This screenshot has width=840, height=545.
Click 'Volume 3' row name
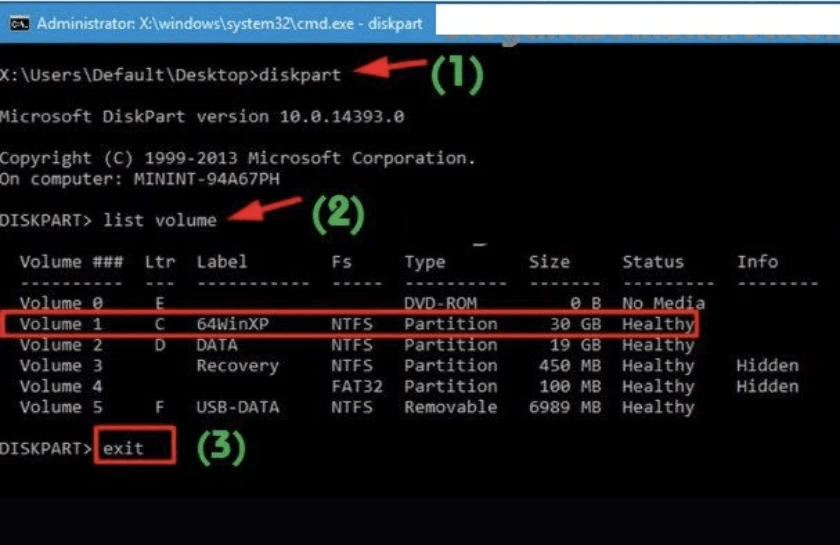click(x=61, y=365)
